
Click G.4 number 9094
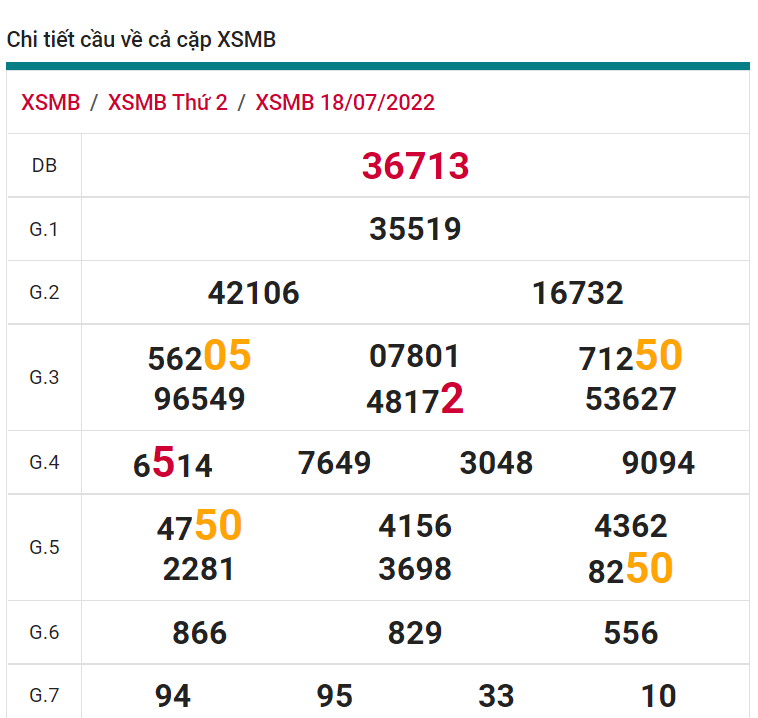658,463
